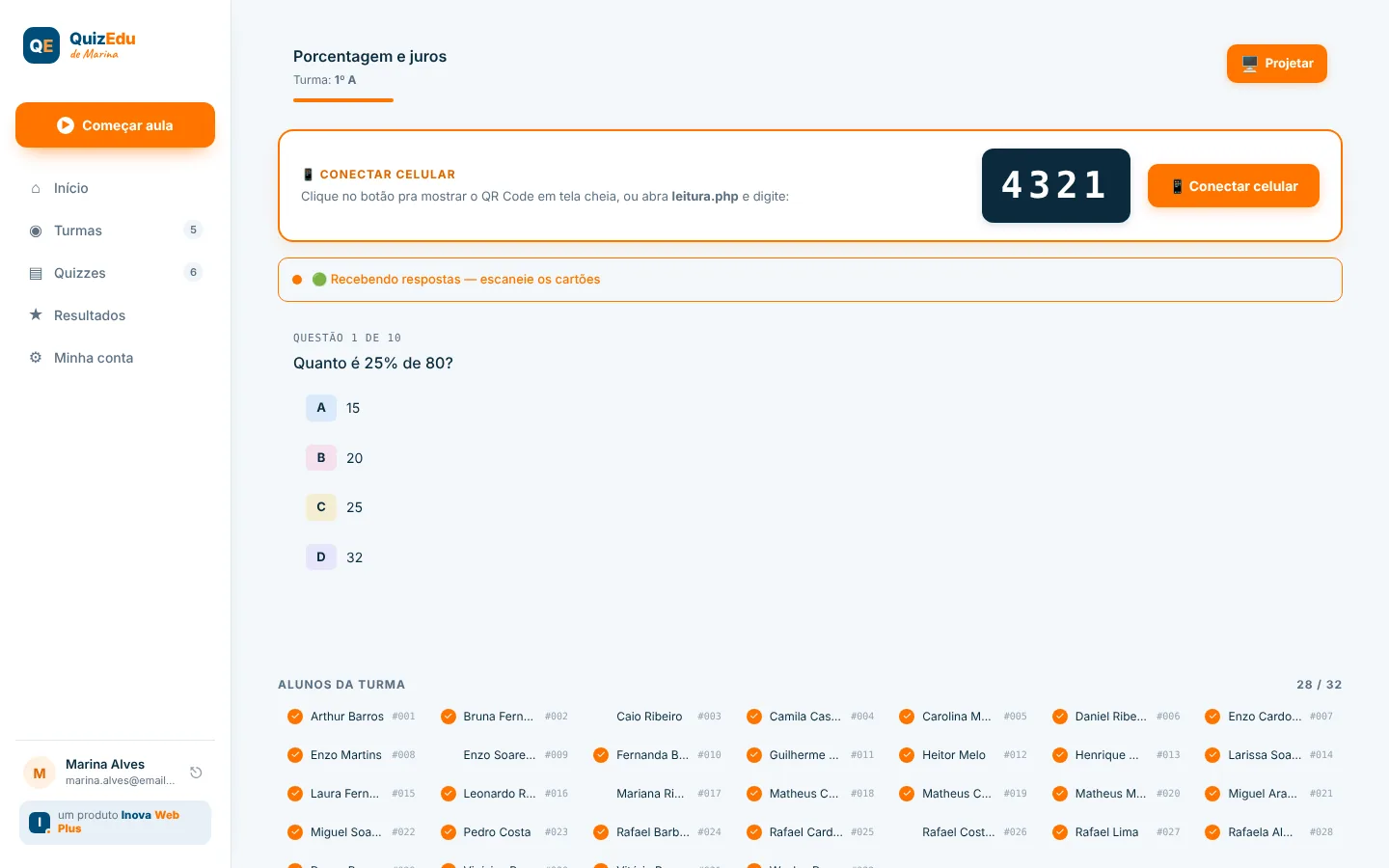Go to the Quizzes section

pyautogui.click(x=115, y=273)
